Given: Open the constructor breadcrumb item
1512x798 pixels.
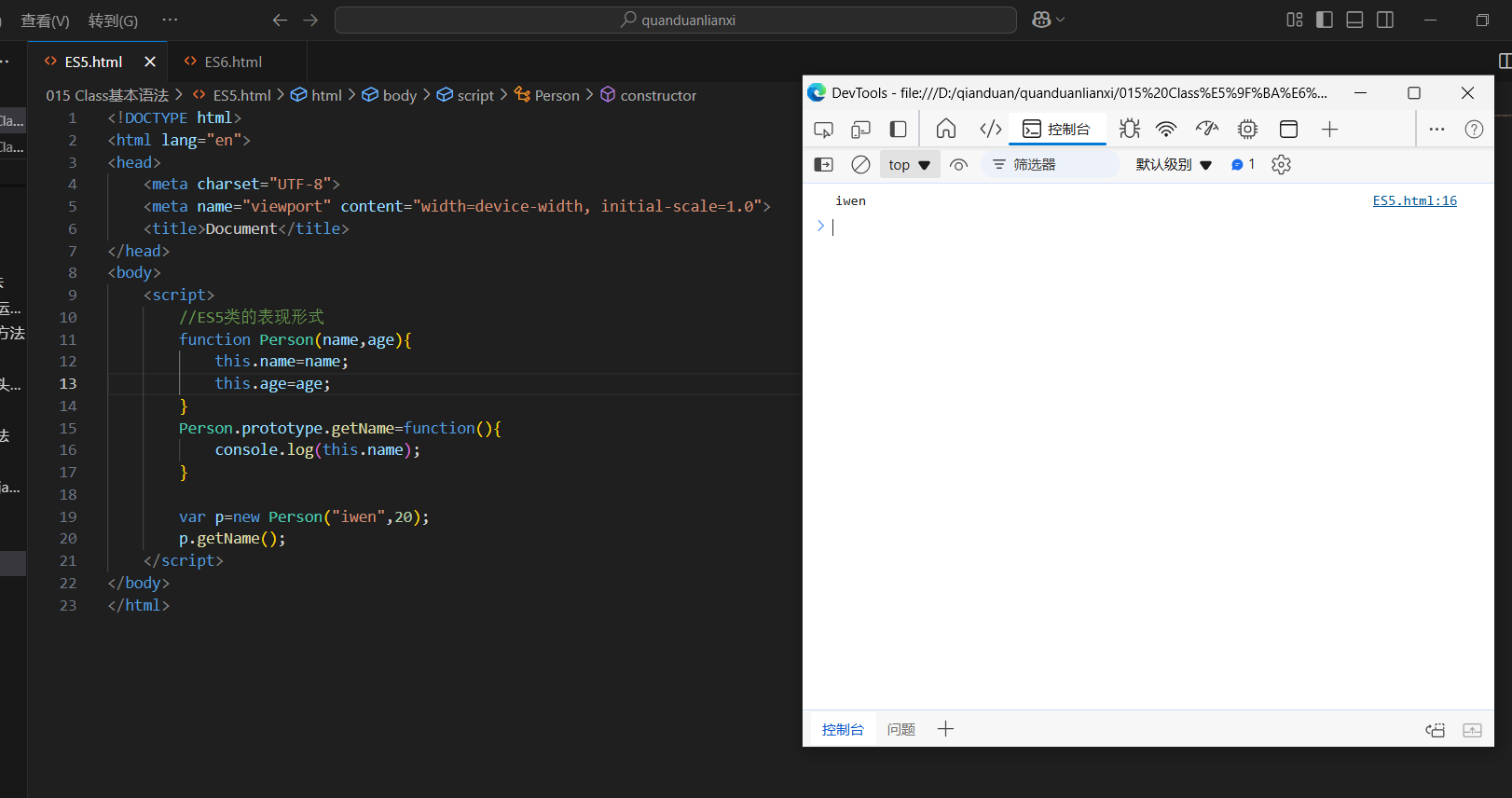Looking at the screenshot, I should tap(649, 95).
